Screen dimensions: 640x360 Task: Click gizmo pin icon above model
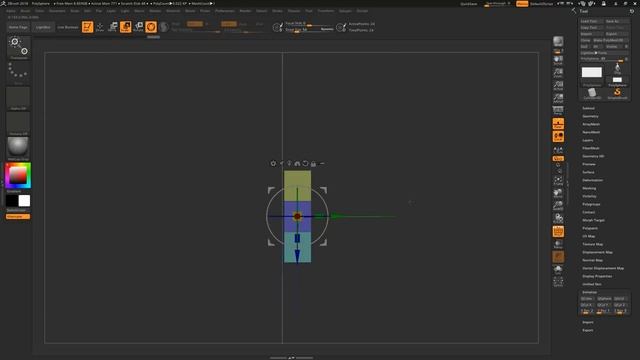coord(289,163)
